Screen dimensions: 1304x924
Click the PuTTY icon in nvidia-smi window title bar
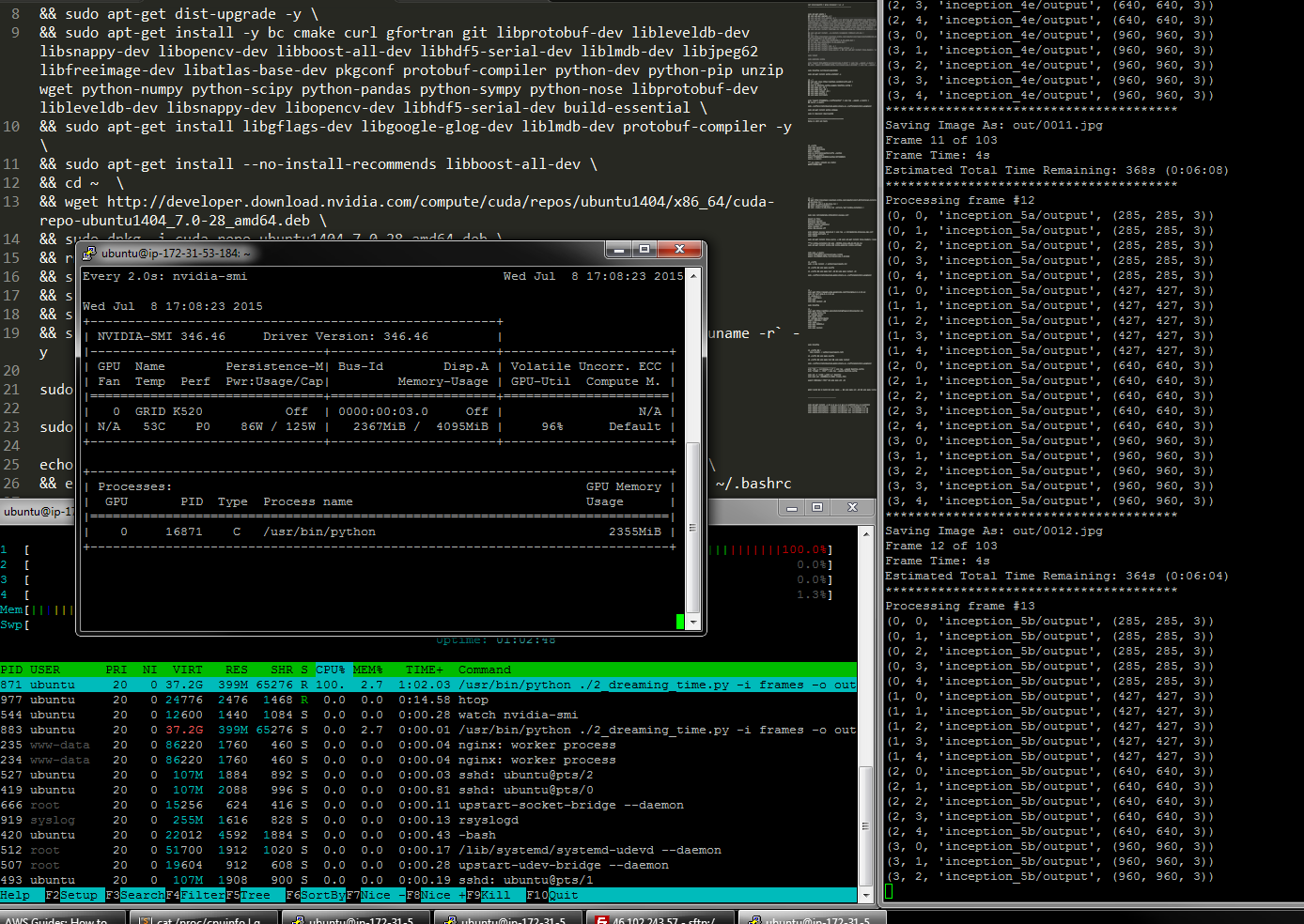tap(89, 254)
